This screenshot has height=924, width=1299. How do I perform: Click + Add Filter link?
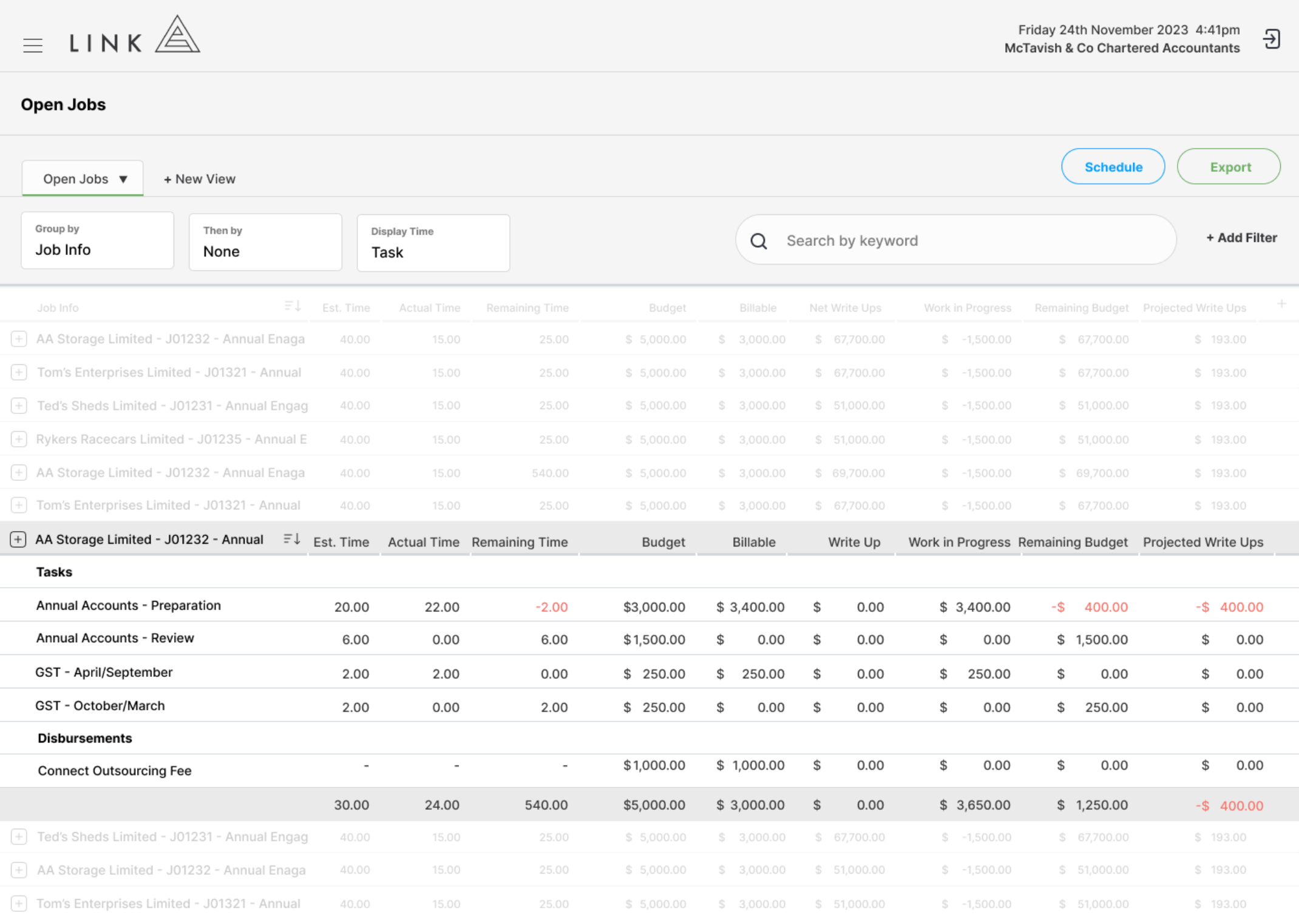[x=1241, y=238]
